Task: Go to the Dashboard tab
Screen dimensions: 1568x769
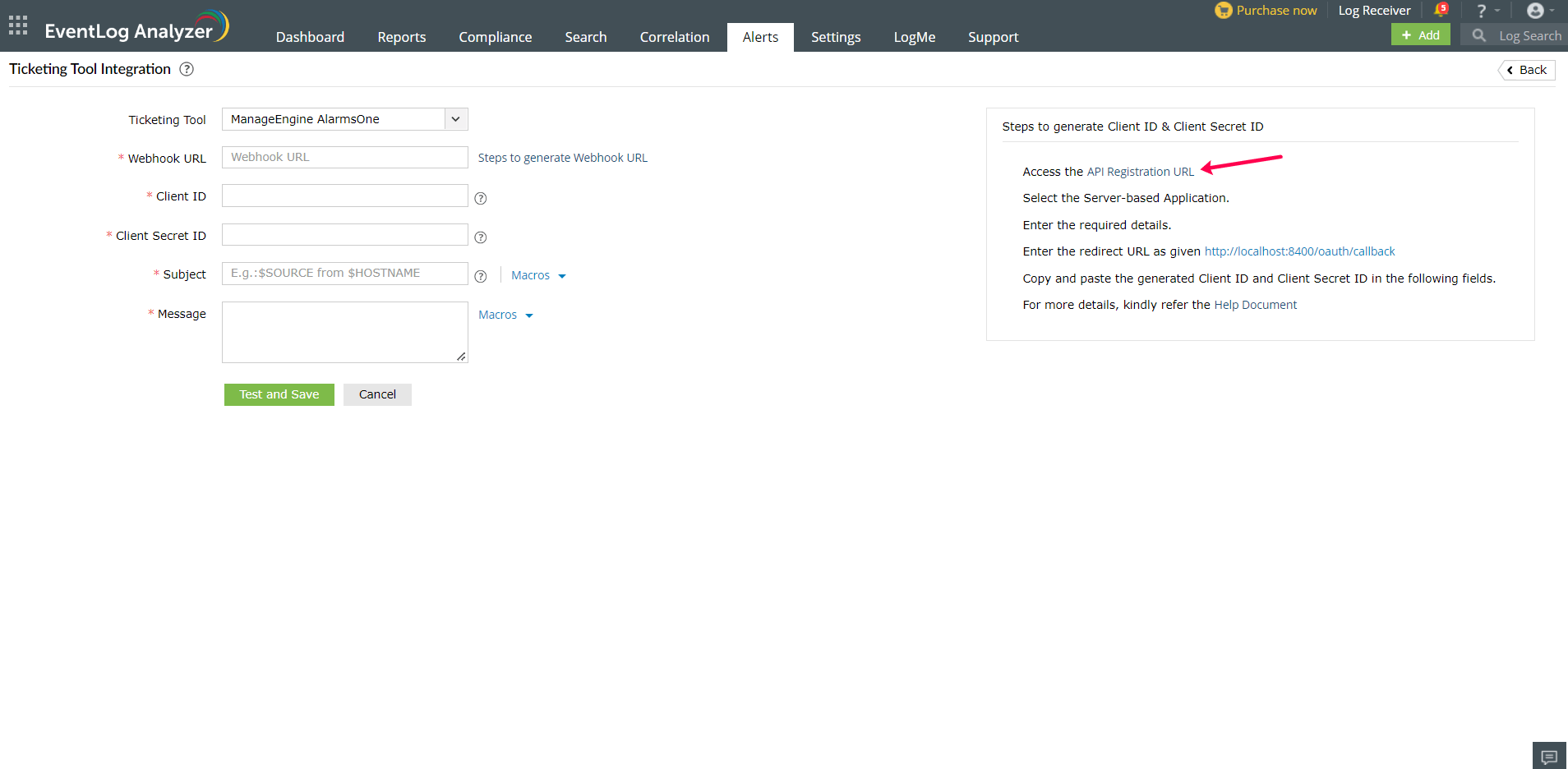Action: pos(310,37)
